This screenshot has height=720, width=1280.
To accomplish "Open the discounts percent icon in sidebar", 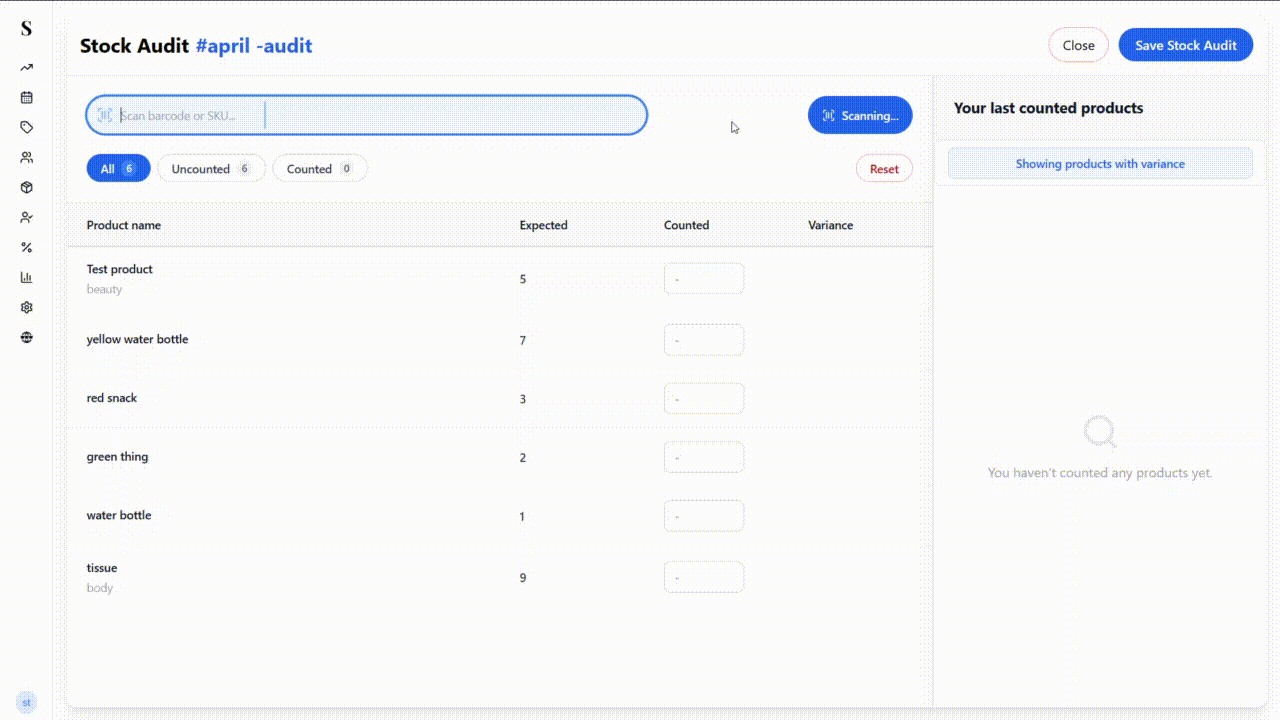I will pos(25,247).
